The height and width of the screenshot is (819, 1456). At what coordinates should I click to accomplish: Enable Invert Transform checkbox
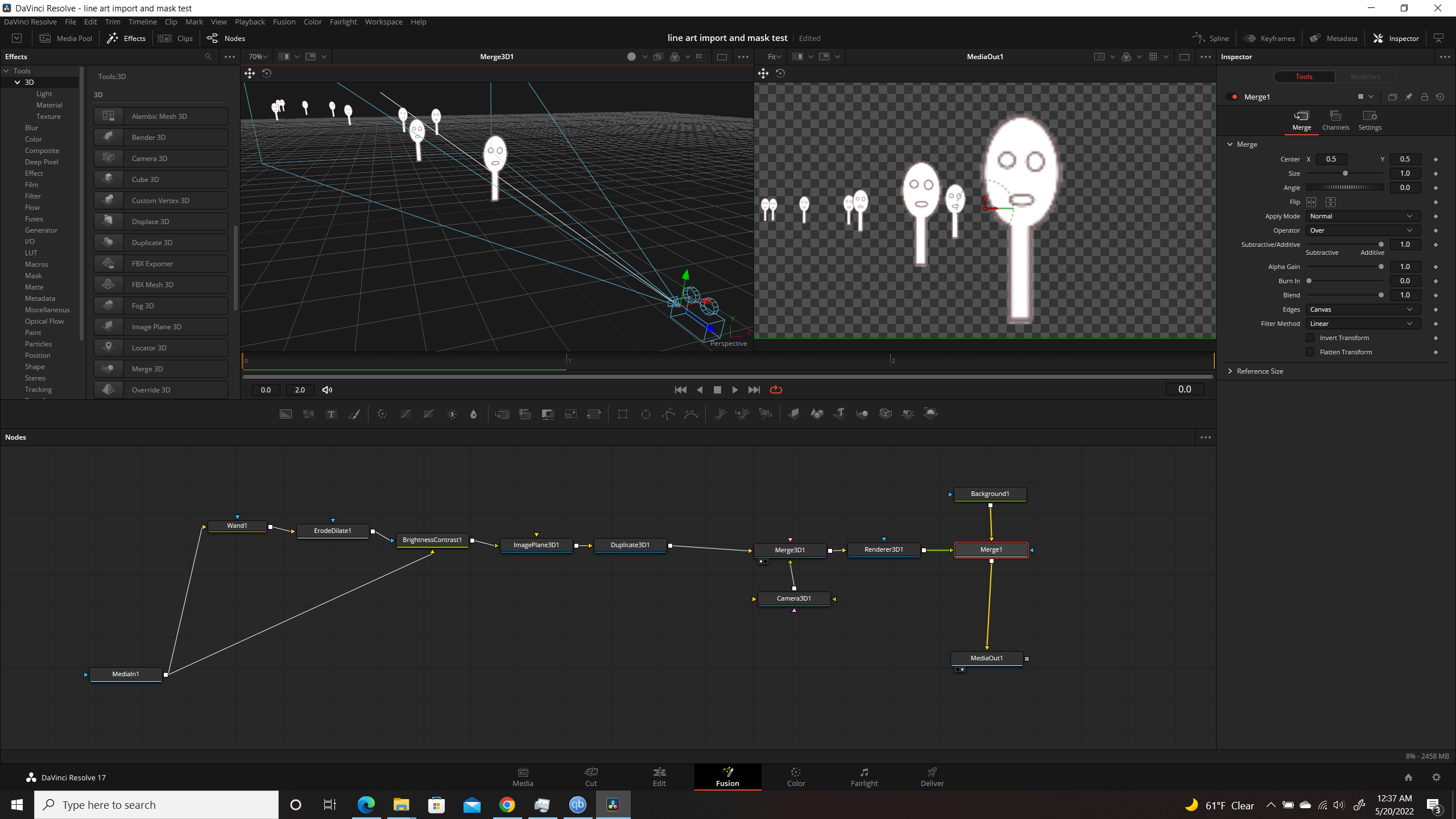tap(1310, 338)
